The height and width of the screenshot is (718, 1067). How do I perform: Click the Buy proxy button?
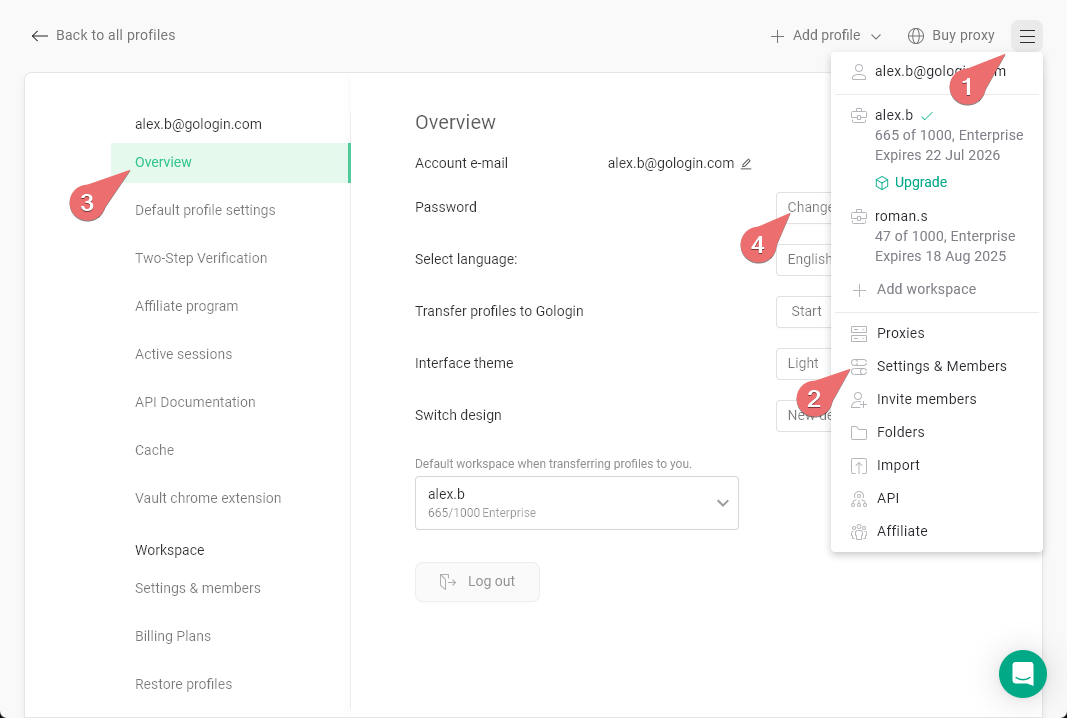[951, 35]
